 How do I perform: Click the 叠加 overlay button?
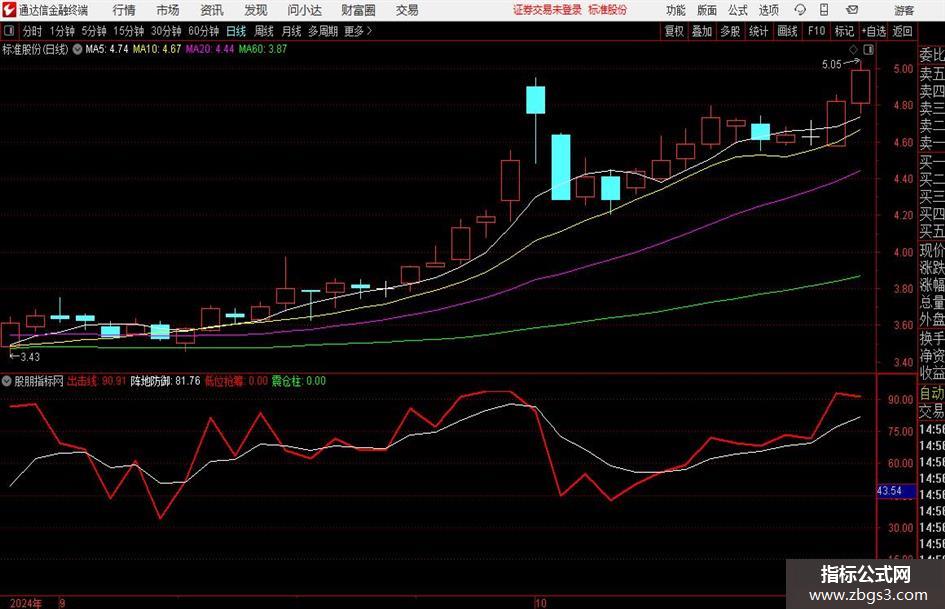[x=702, y=31]
